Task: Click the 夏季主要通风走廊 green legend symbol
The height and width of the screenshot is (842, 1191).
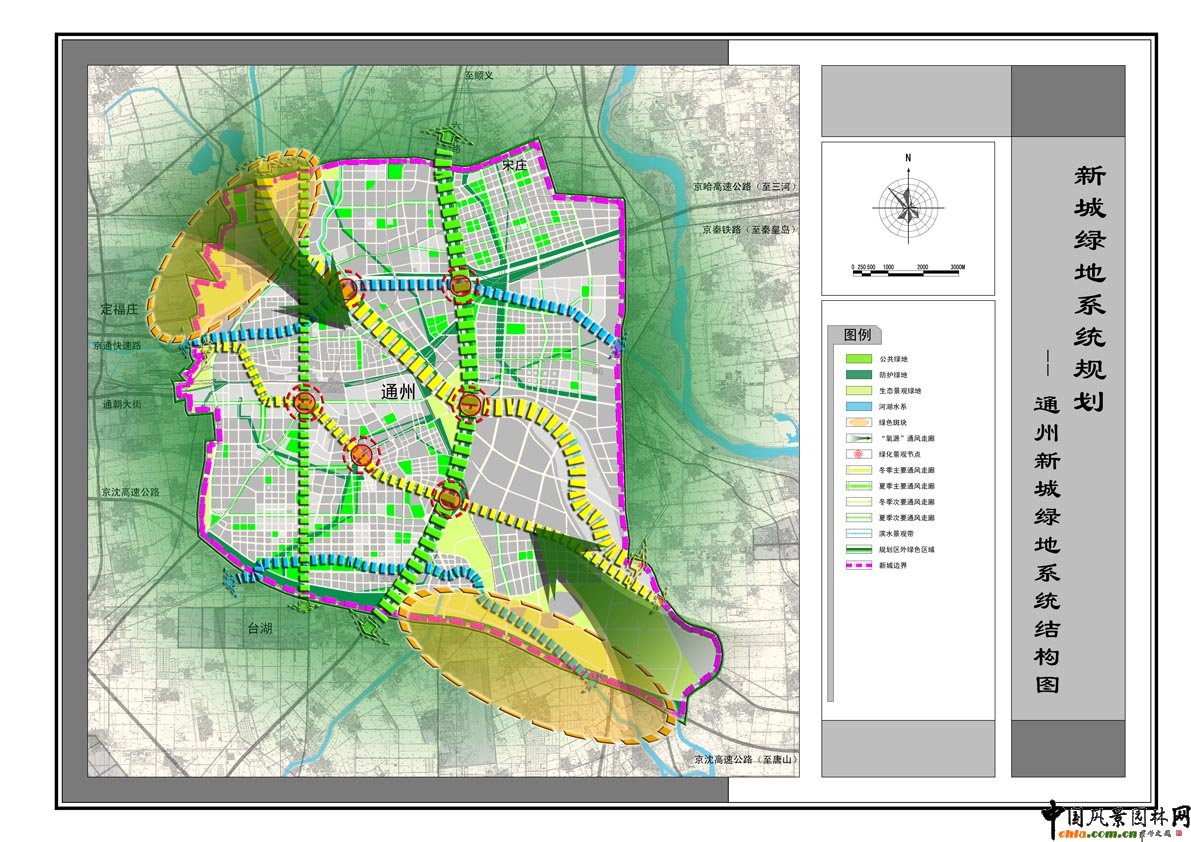Action: pos(860,486)
